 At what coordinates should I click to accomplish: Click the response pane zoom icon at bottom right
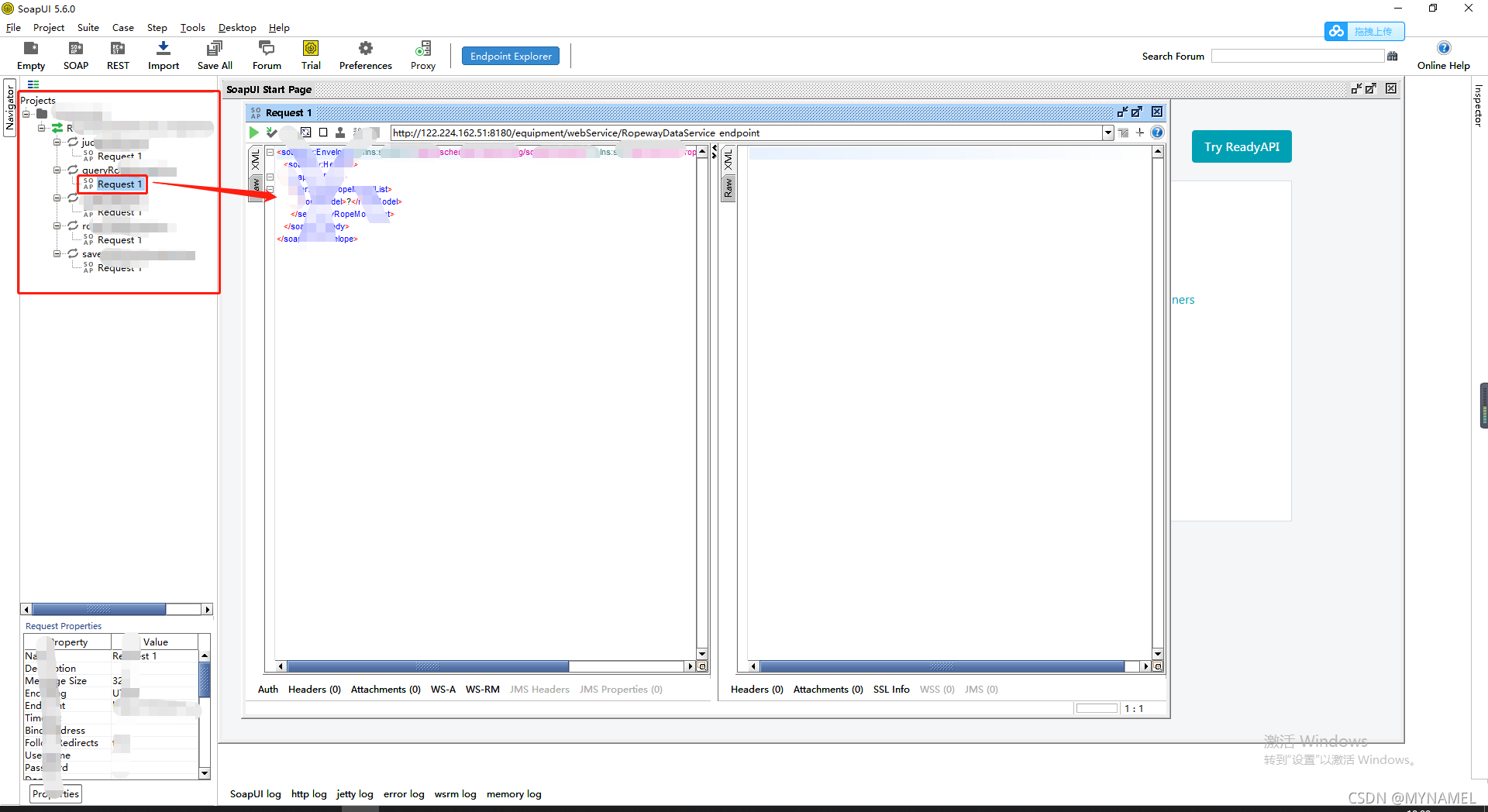point(1158,666)
